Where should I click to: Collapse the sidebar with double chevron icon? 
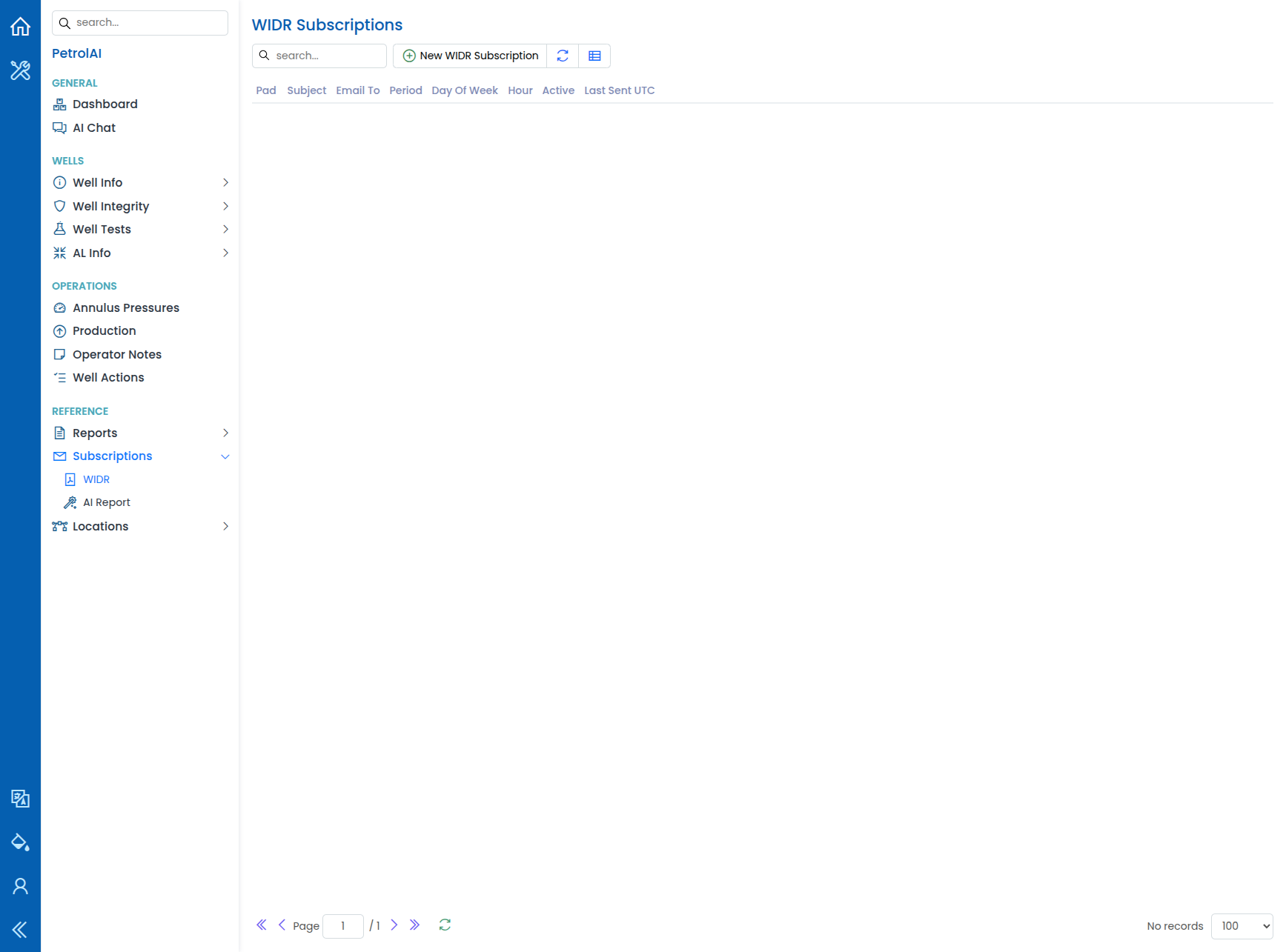20,930
